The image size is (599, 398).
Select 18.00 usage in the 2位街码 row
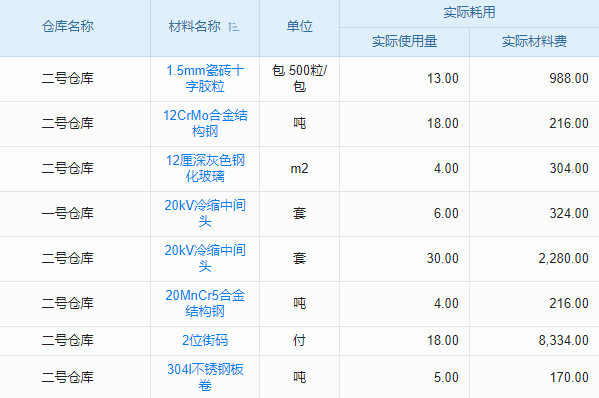[x=442, y=340]
